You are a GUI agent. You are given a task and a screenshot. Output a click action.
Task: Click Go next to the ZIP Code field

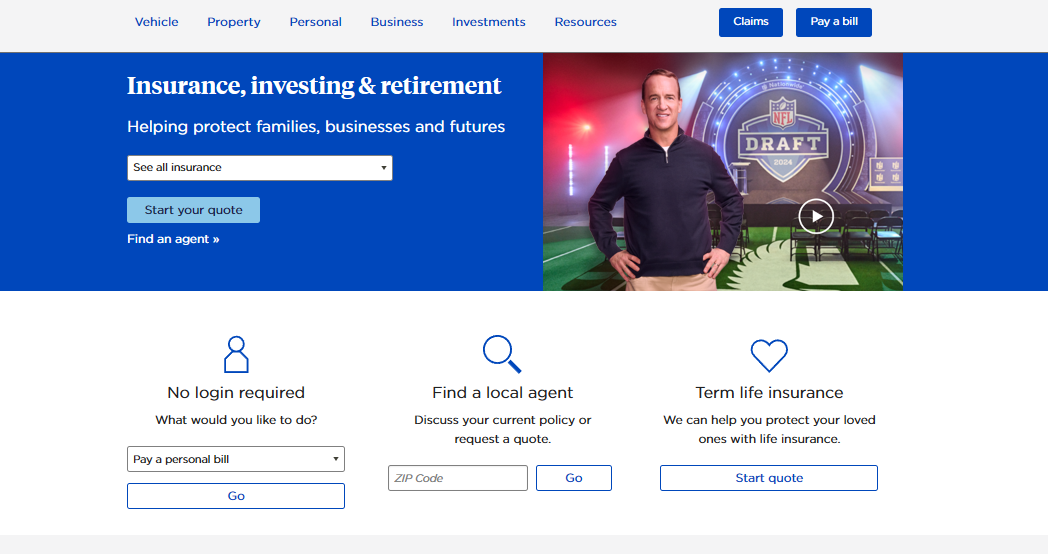coord(574,478)
